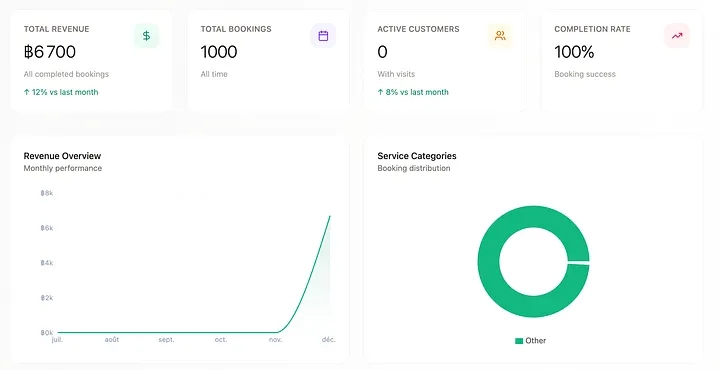Click the Booking success caption
This screenshot has width=720, height=370.
point(585,74)
